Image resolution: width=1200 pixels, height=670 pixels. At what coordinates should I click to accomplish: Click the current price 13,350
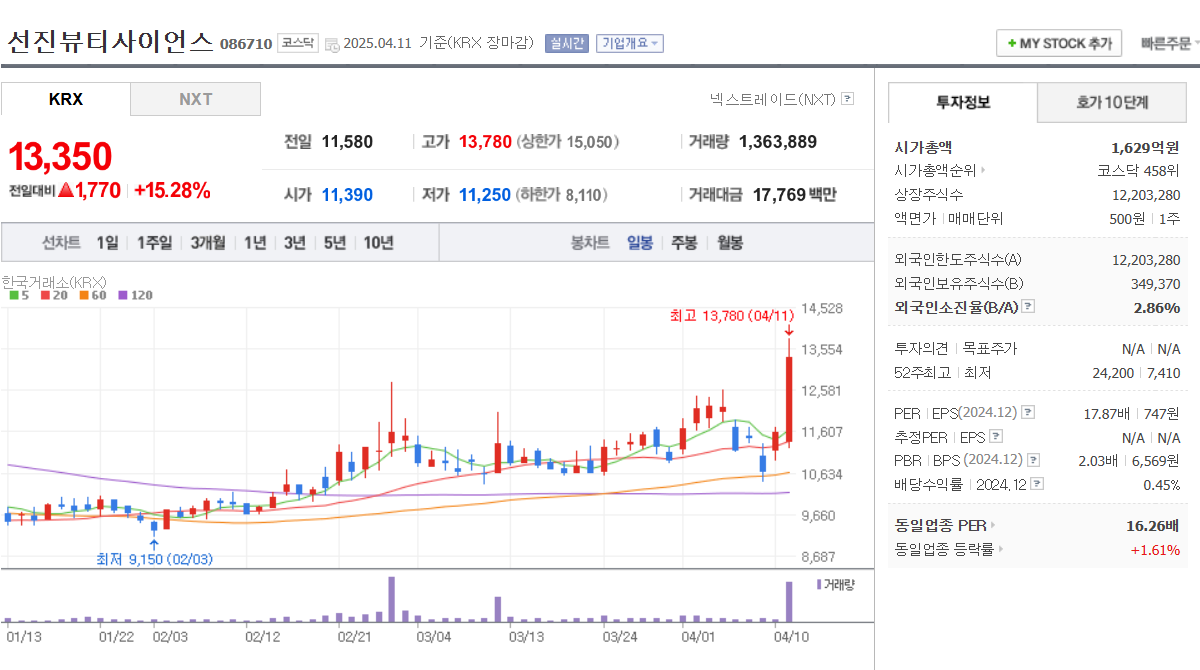[x=60, y=156]
